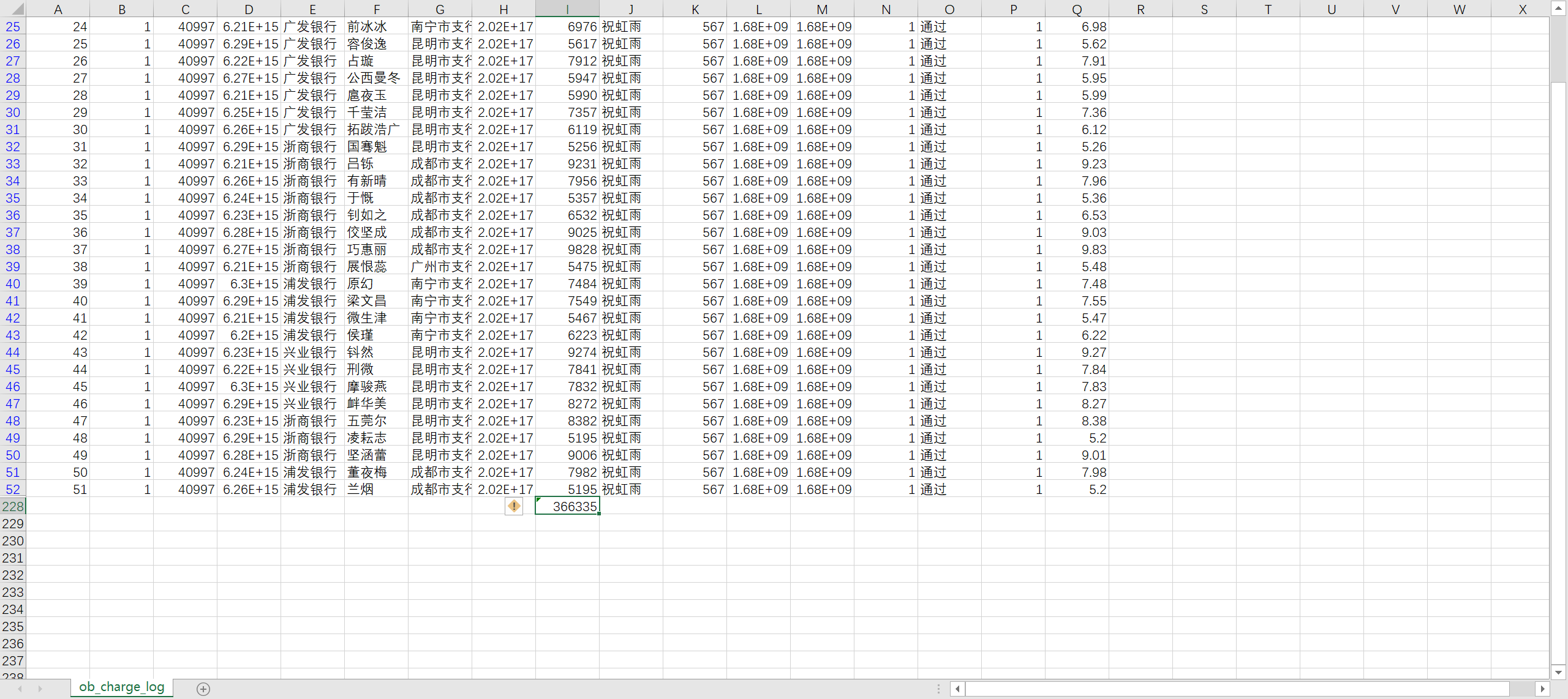Select cell with name 公西曼冬
Screen dimensions: 1568x699
point(375,78)
